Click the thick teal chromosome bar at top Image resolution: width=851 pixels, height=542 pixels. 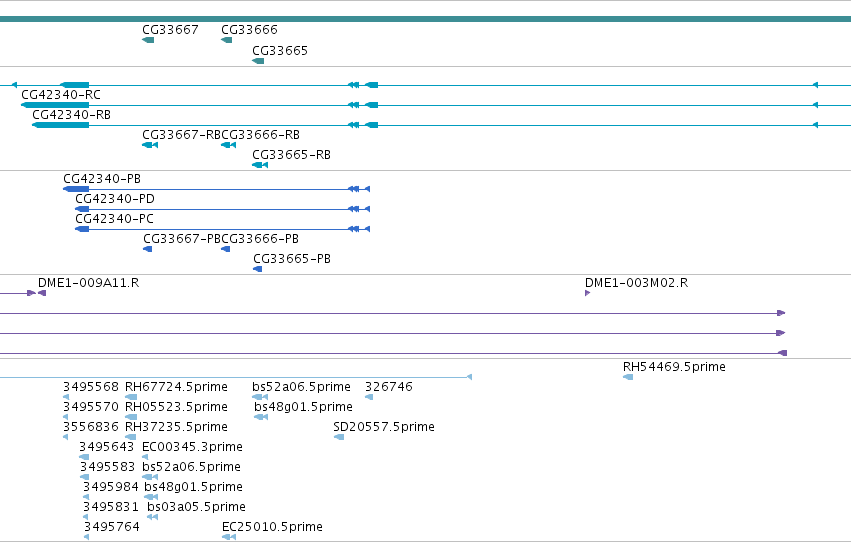pos(426,19)
